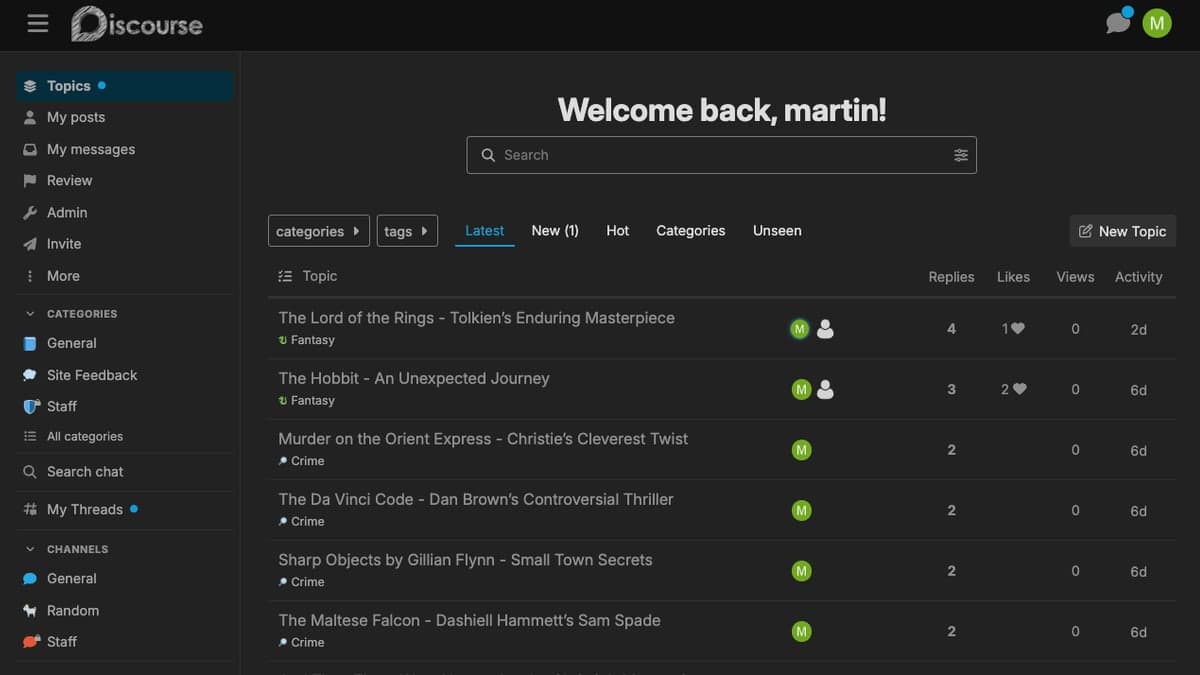Click the Discourse logo

pos(137,24)
